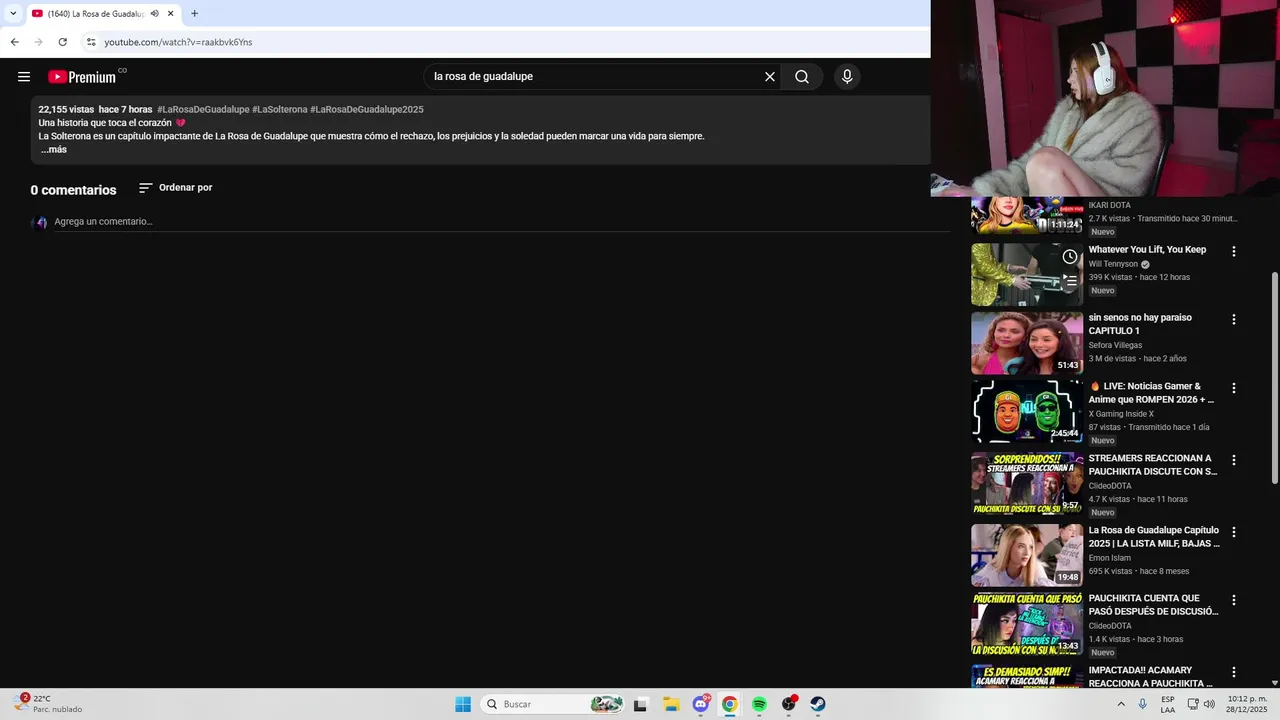Go to YouTube Premium home logo
Image resolution: width=1280 pixels, height=720 pixels.
click(82, 77)
